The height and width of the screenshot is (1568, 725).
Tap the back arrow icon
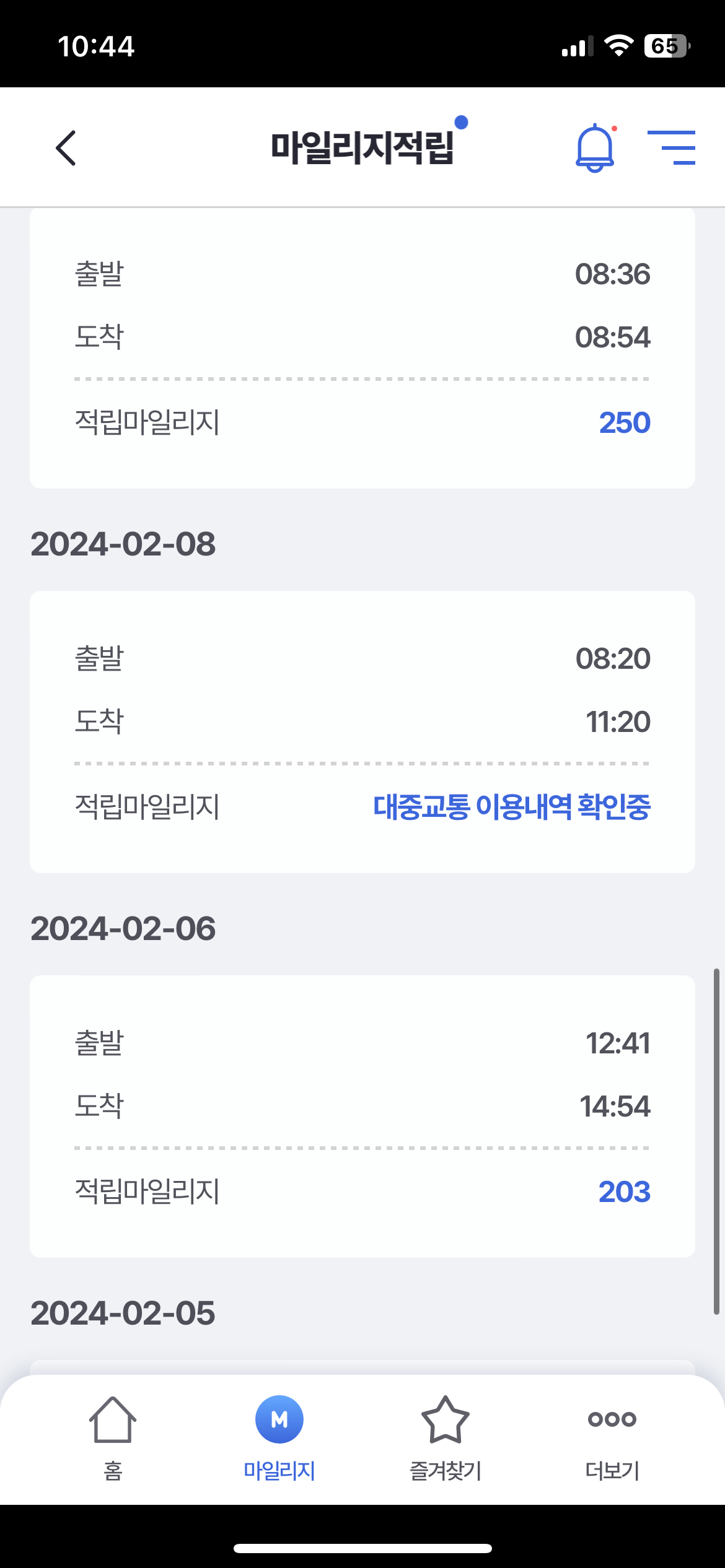click(66, 148)
